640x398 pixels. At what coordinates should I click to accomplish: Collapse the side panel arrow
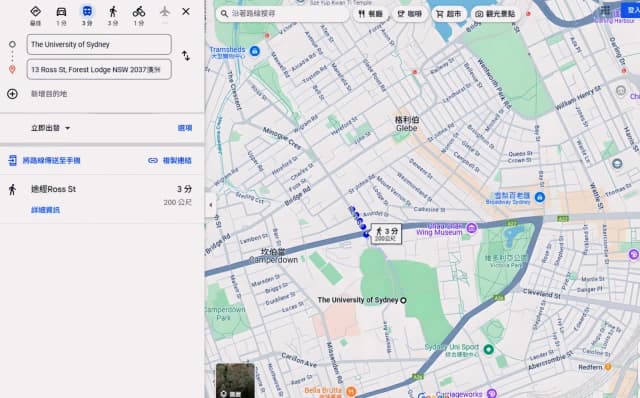coord(210,205)
